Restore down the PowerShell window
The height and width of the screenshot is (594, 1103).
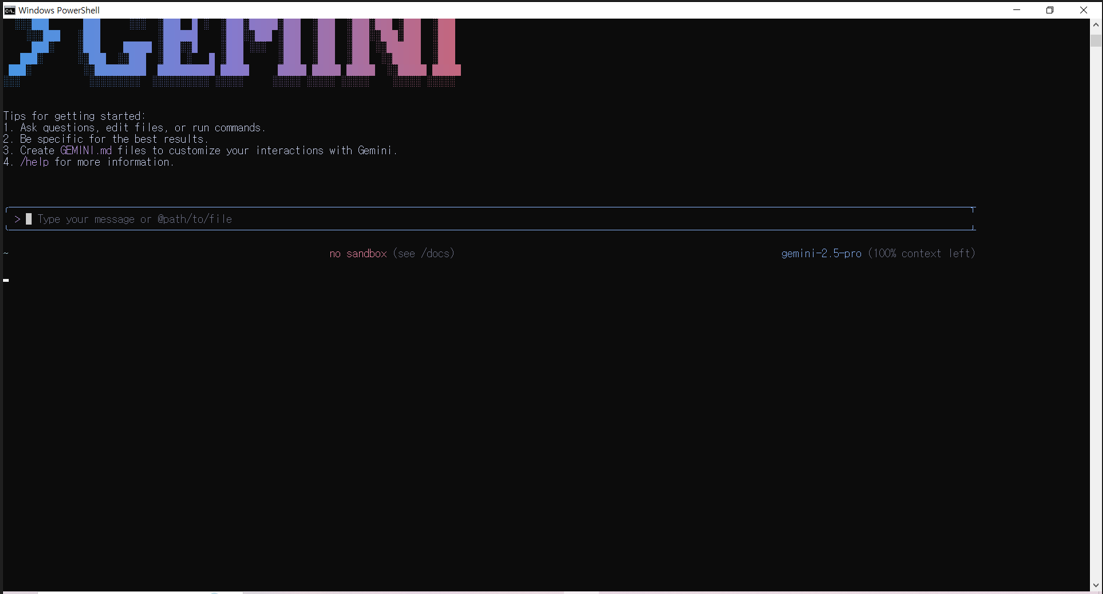pos(1050,10)
